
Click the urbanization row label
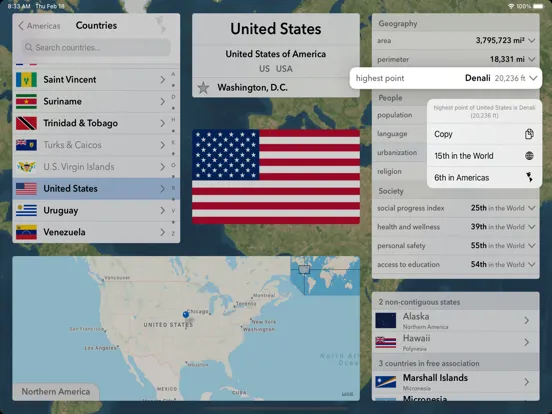pyautogui.click(x=397, y=152)
